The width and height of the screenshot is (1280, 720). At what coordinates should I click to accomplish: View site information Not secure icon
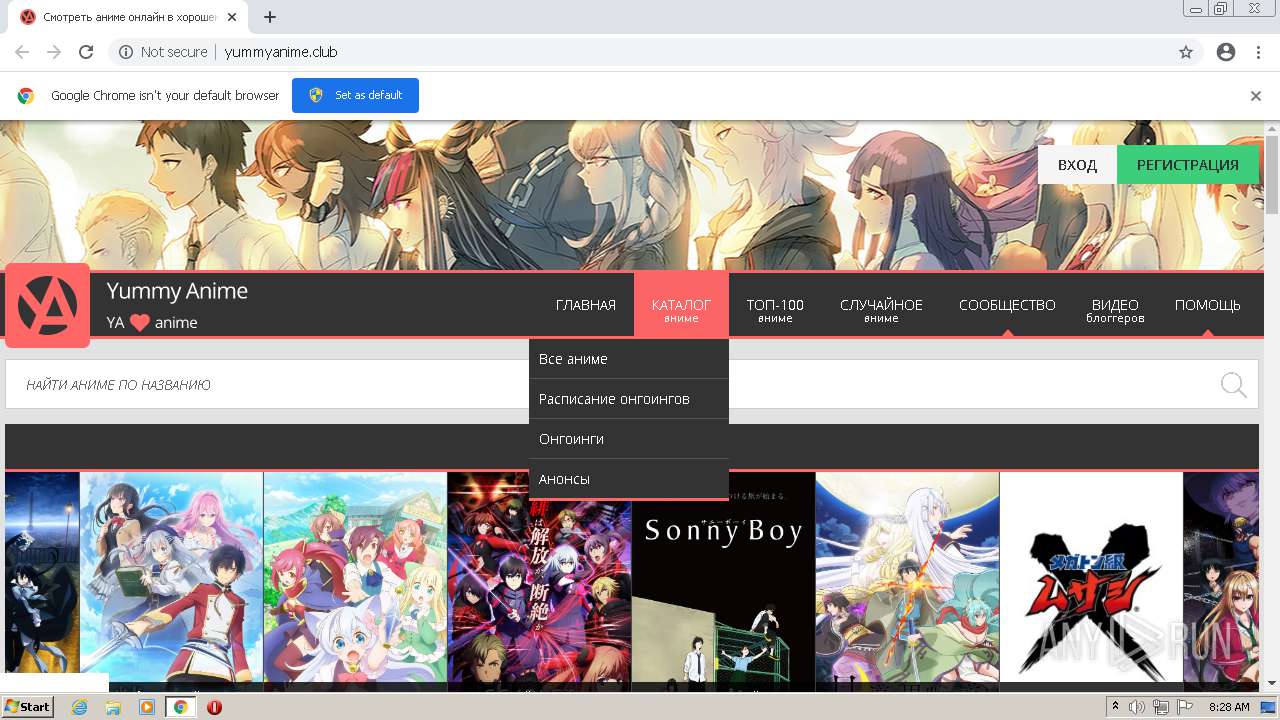click(126, 52)
